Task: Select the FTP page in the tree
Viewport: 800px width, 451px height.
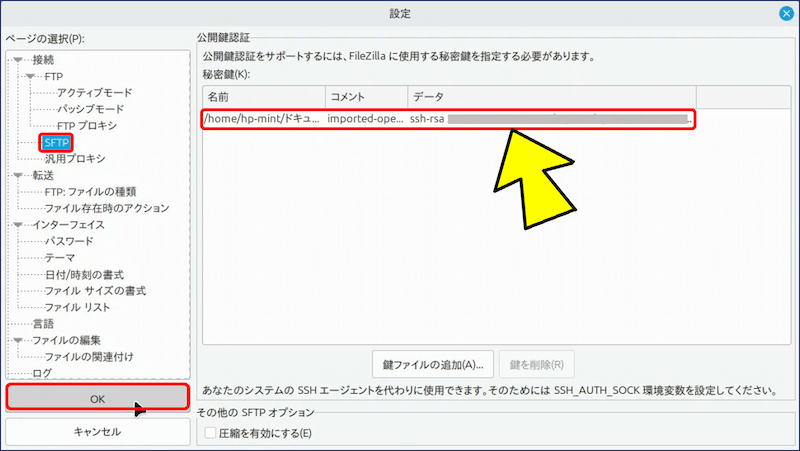Action: pyautogui.click(x=54, y=77)
